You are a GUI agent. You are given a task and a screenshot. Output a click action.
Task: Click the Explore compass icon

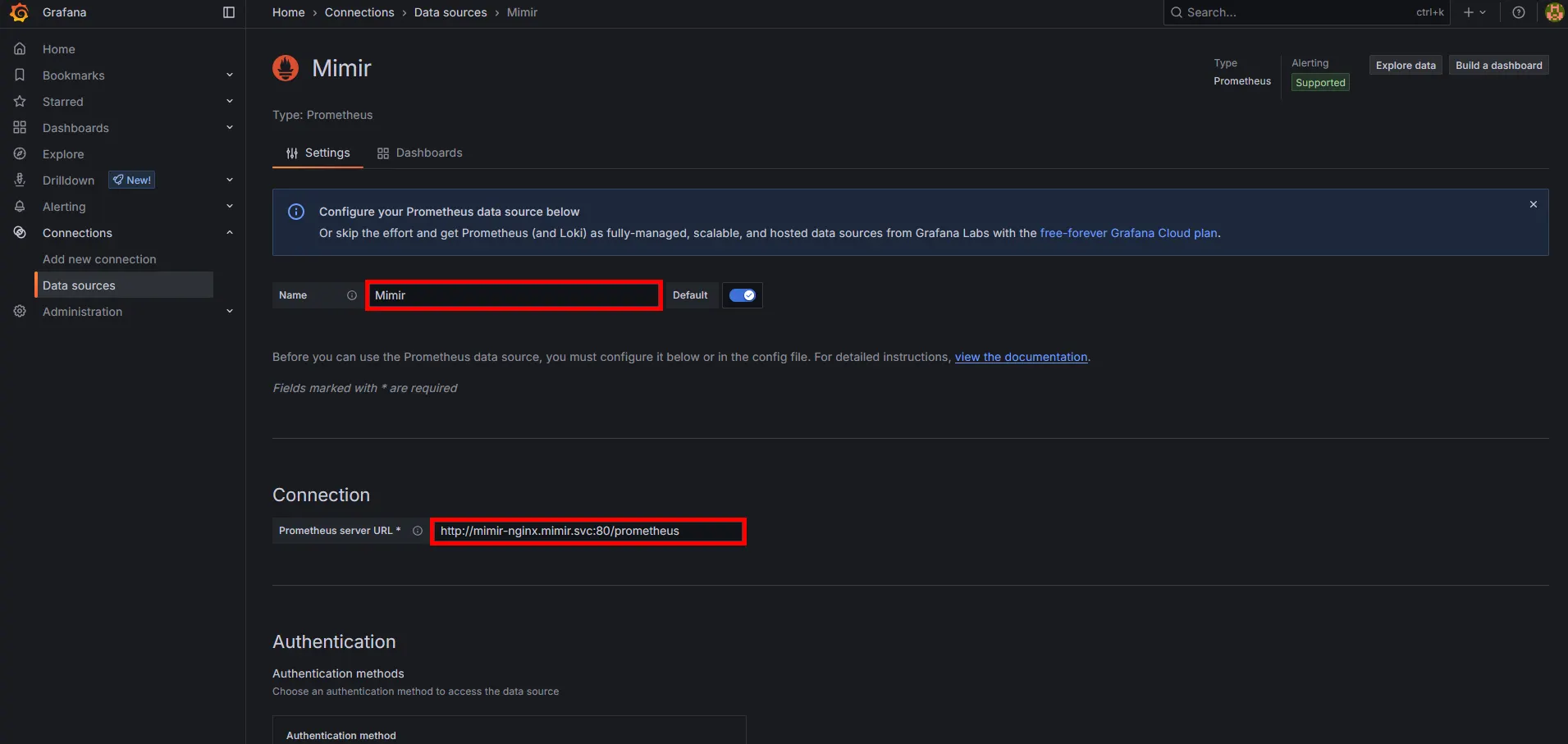20,154
